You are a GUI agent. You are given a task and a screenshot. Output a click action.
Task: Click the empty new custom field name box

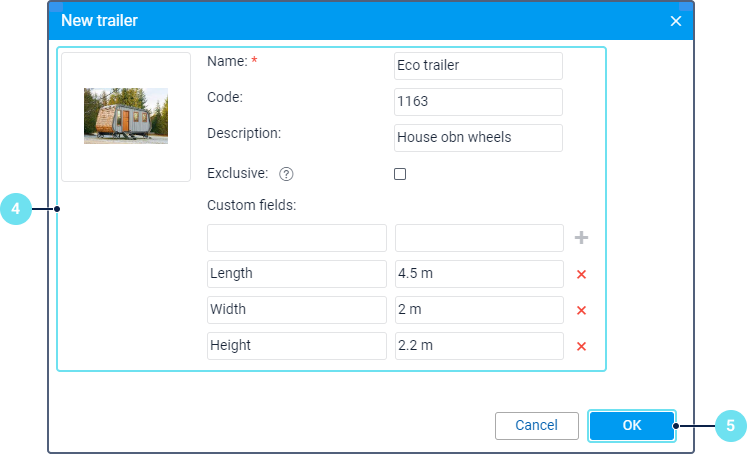(296, 238)
